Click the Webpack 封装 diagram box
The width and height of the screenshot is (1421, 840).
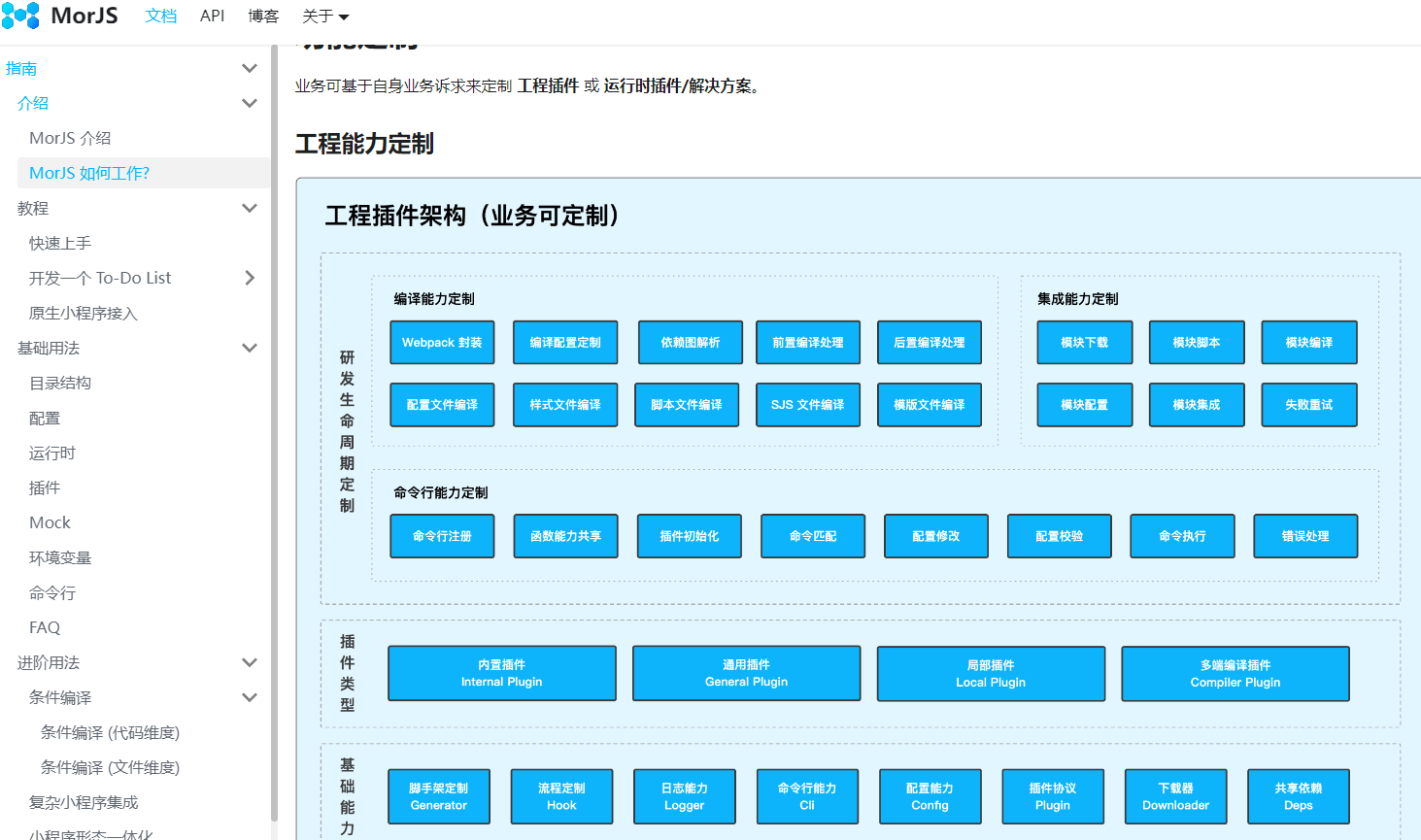[442, 343]
